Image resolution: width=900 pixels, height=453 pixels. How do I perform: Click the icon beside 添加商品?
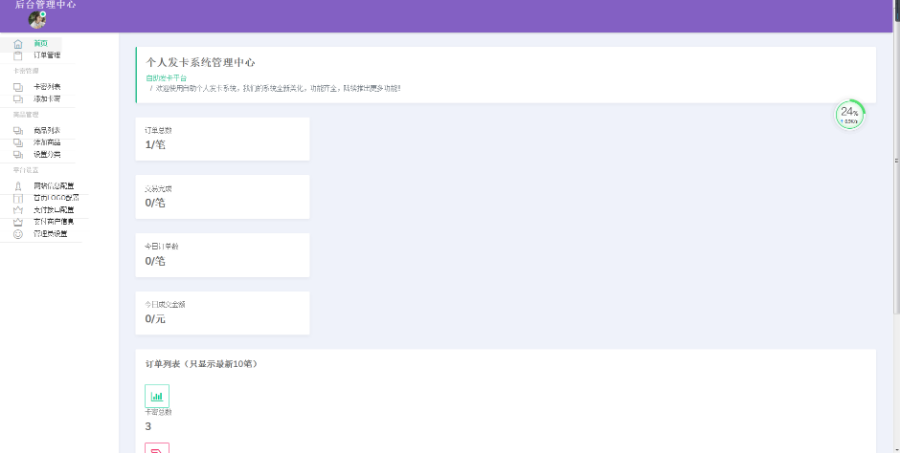point(18,142)
